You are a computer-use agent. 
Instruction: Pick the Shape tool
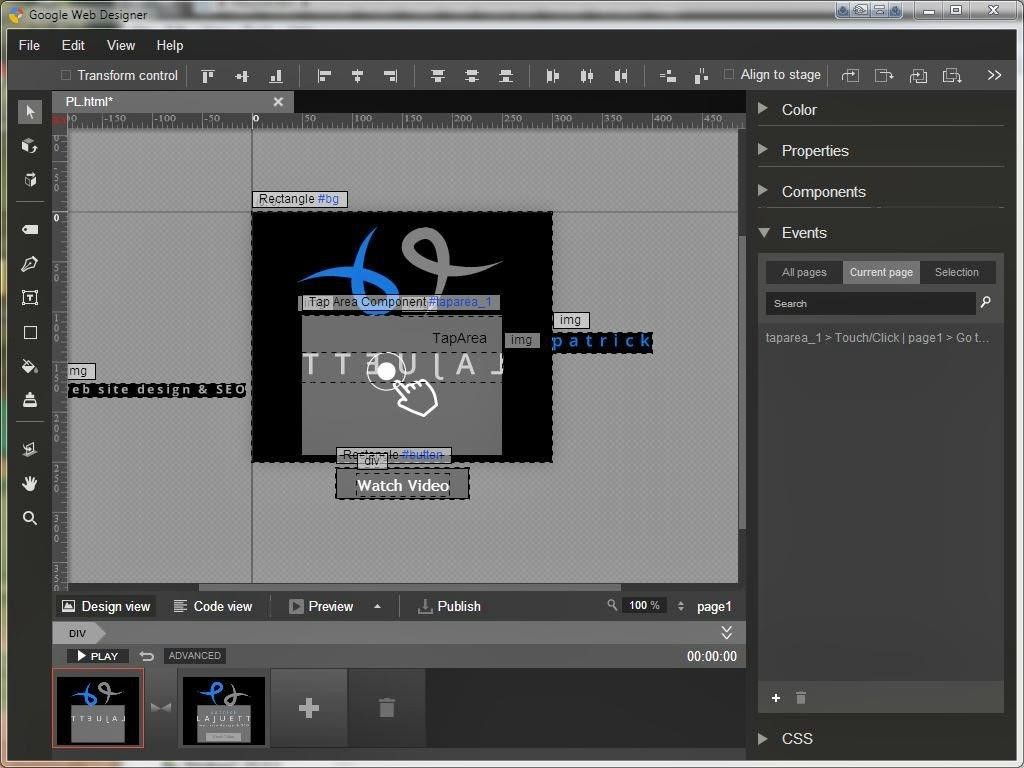pyautogui.click(x=29, y=332)
